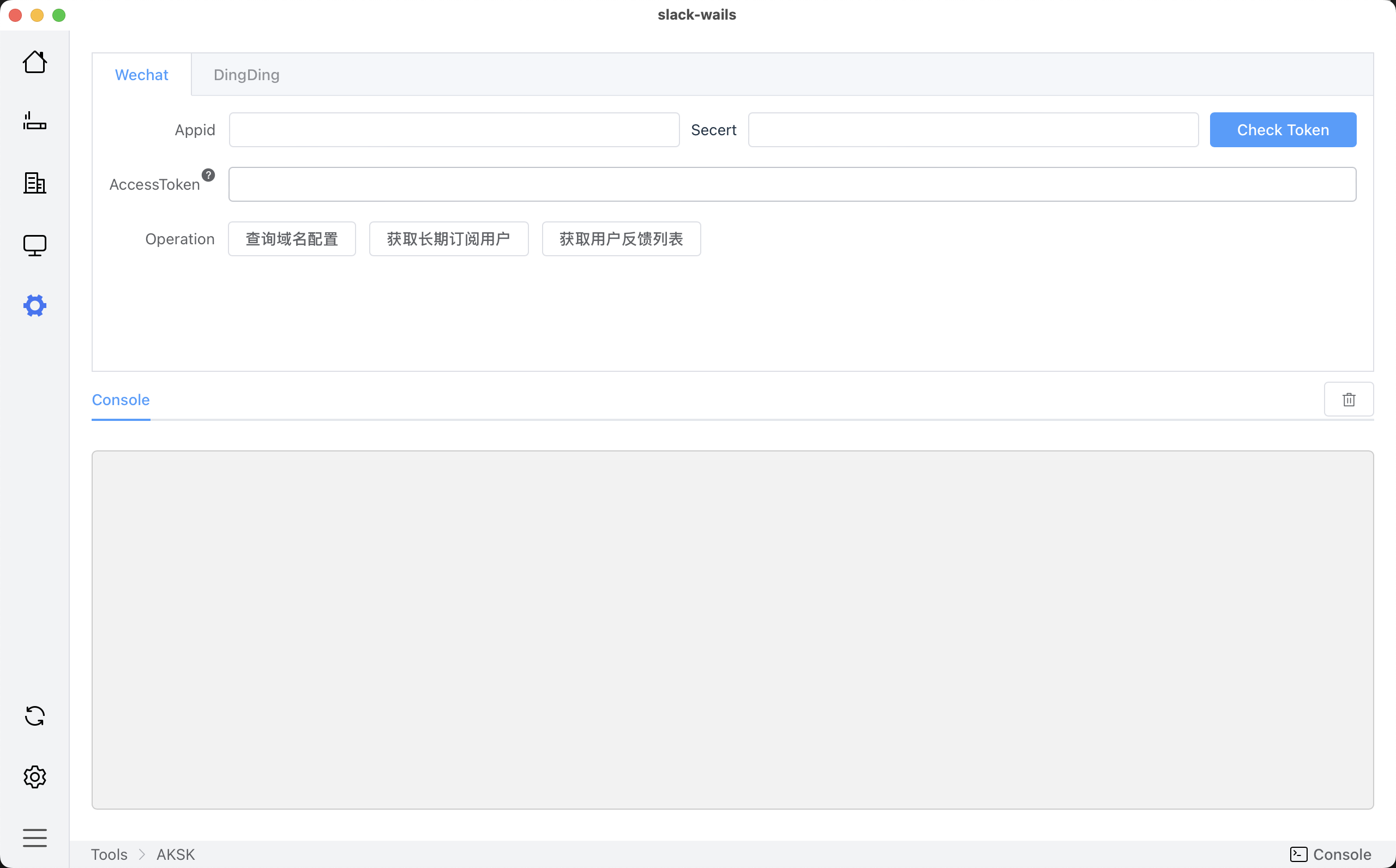
Task: Select the Console tab above output
Action: click(121, 400)
